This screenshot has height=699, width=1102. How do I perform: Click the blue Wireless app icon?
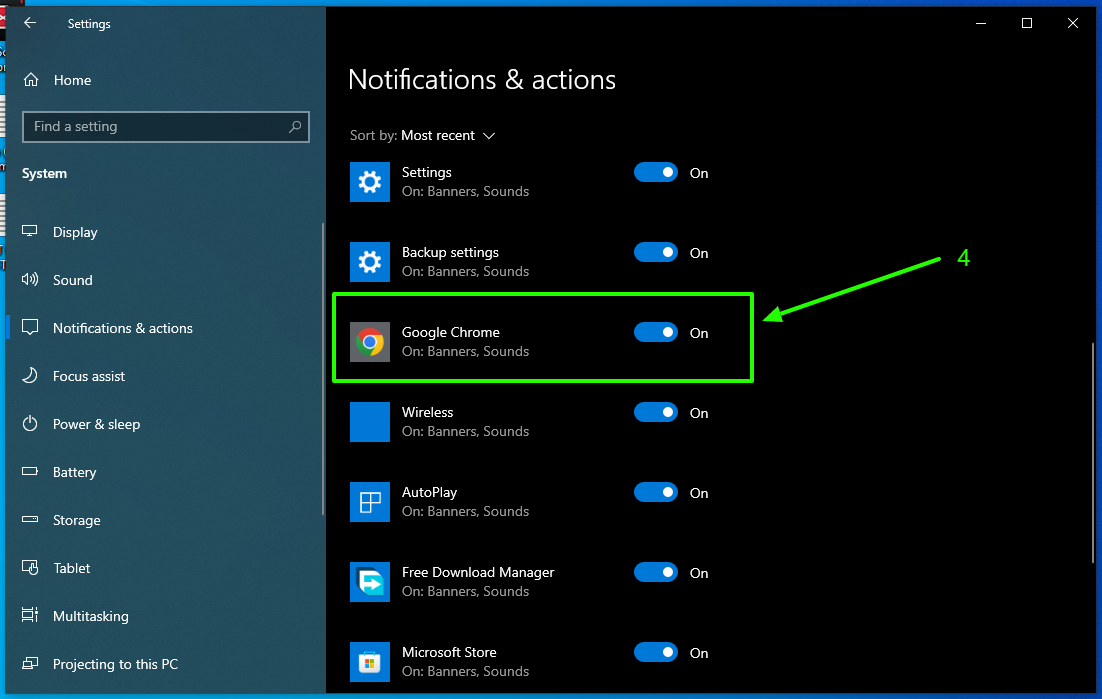tap(370, 422)
